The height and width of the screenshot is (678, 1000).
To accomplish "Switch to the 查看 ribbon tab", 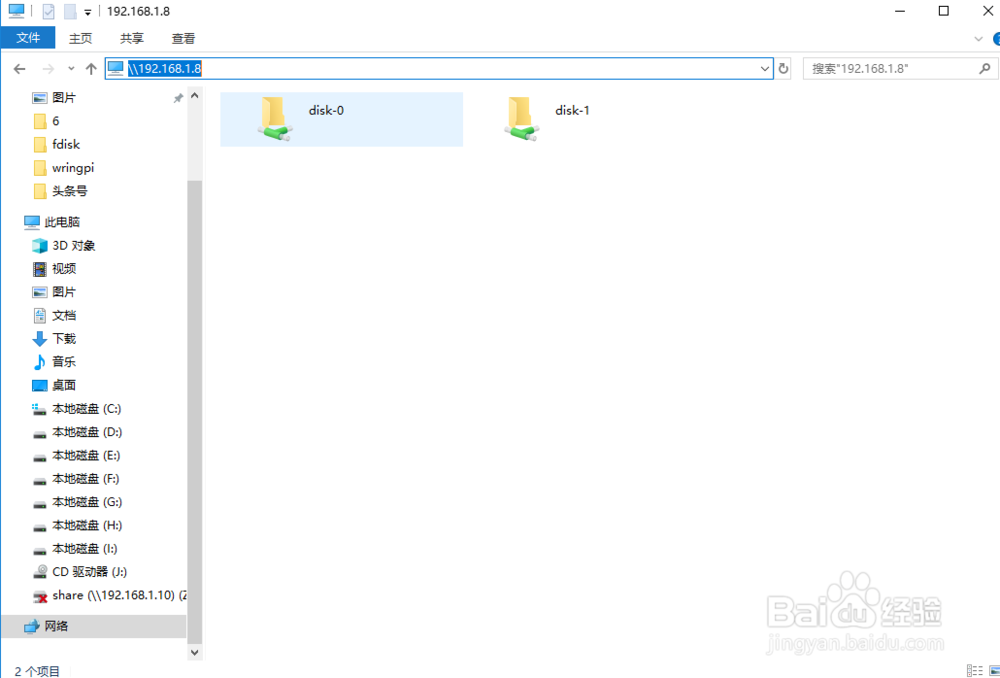I will (x=184, y=38).
